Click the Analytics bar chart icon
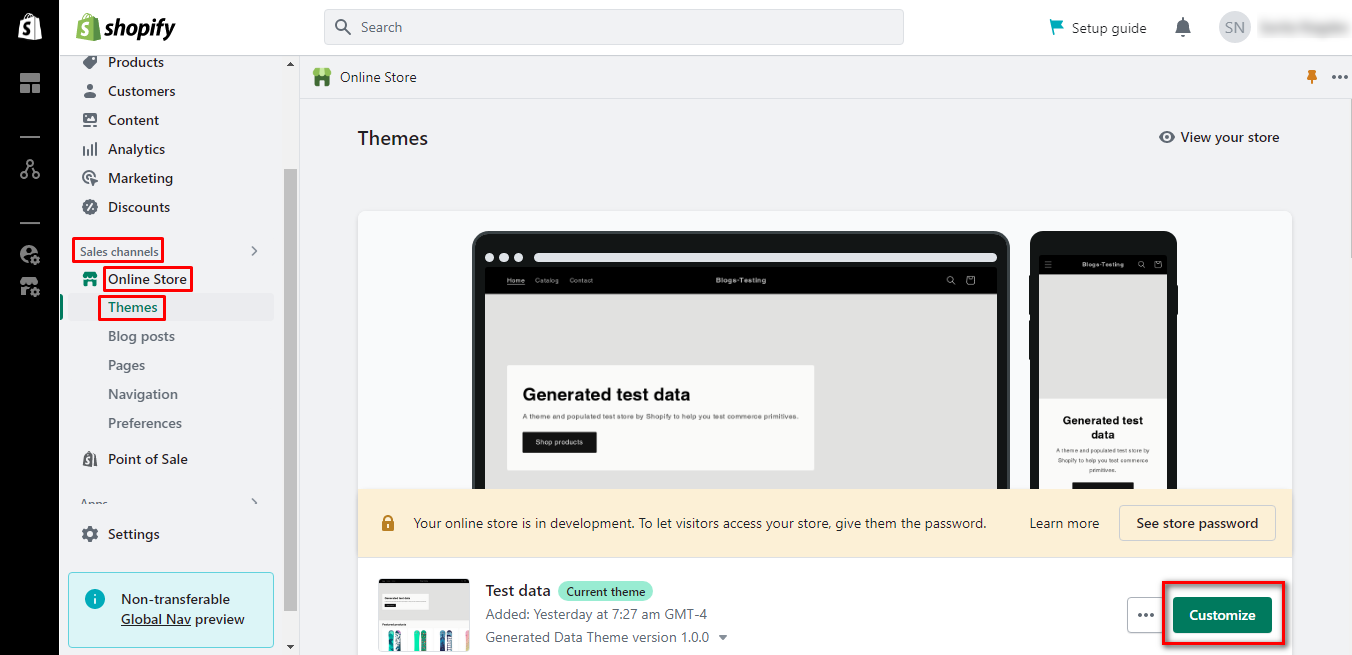This screenshot has height=655, width=1352. [x=90, y=149]
